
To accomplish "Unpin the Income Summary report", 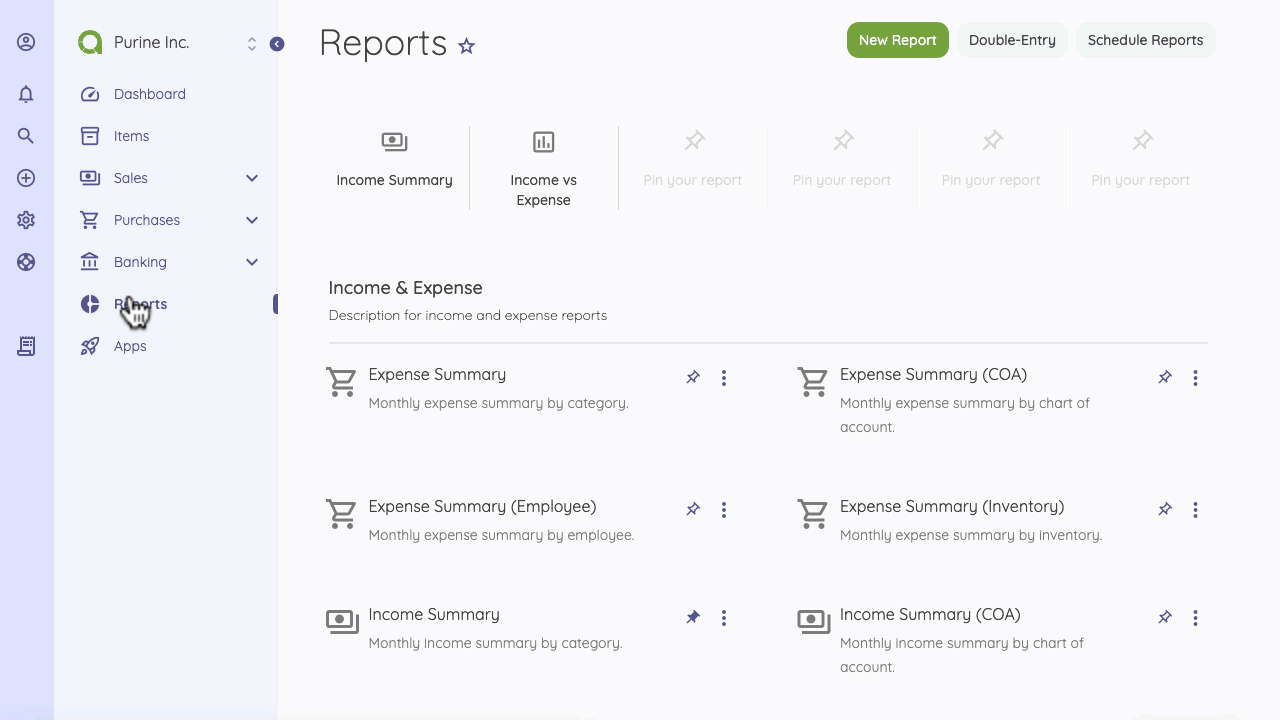I will pos(693,617).
